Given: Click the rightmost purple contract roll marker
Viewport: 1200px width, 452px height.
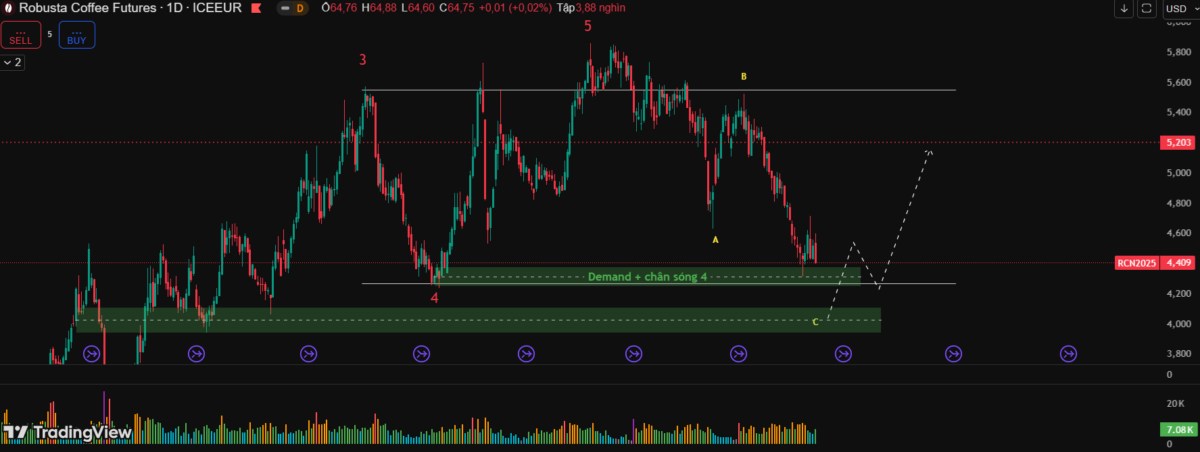Looking at the screenshot, I should 1068,353.
